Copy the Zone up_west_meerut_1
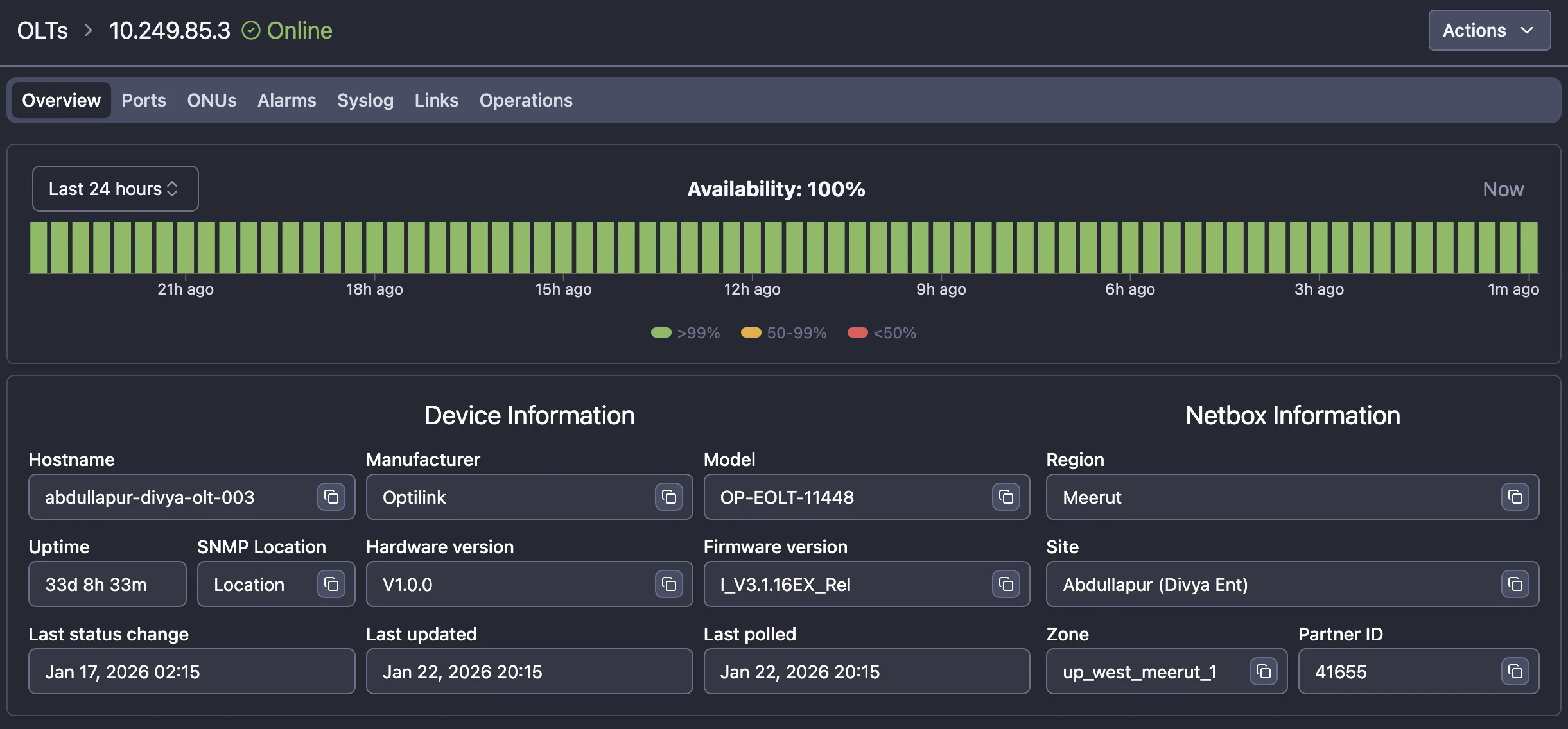This screenshot has width=1568, height=729. [1263, 671]
